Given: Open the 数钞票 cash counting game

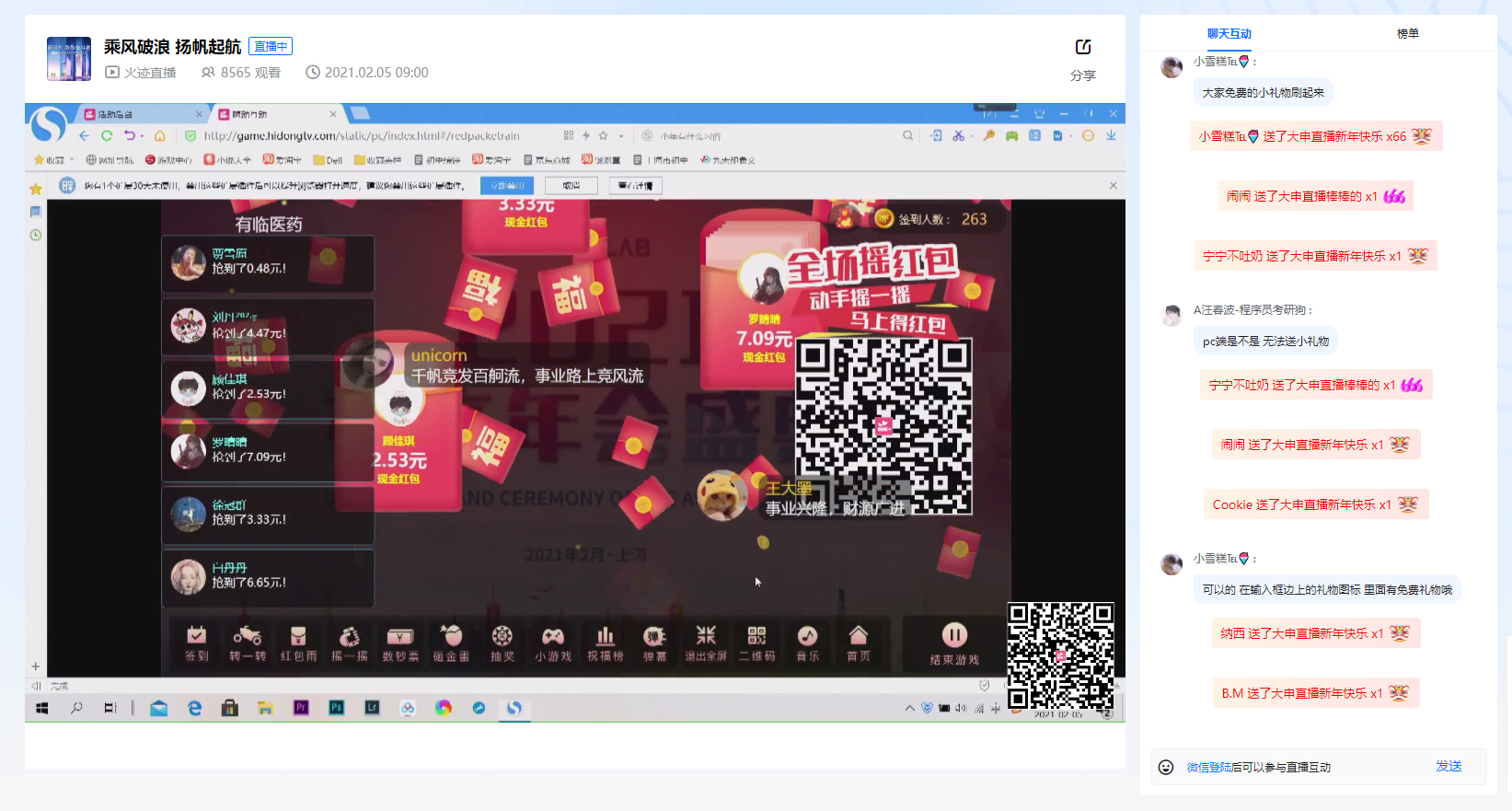Looking at the screenshot, I should click(x=400, y=643).
